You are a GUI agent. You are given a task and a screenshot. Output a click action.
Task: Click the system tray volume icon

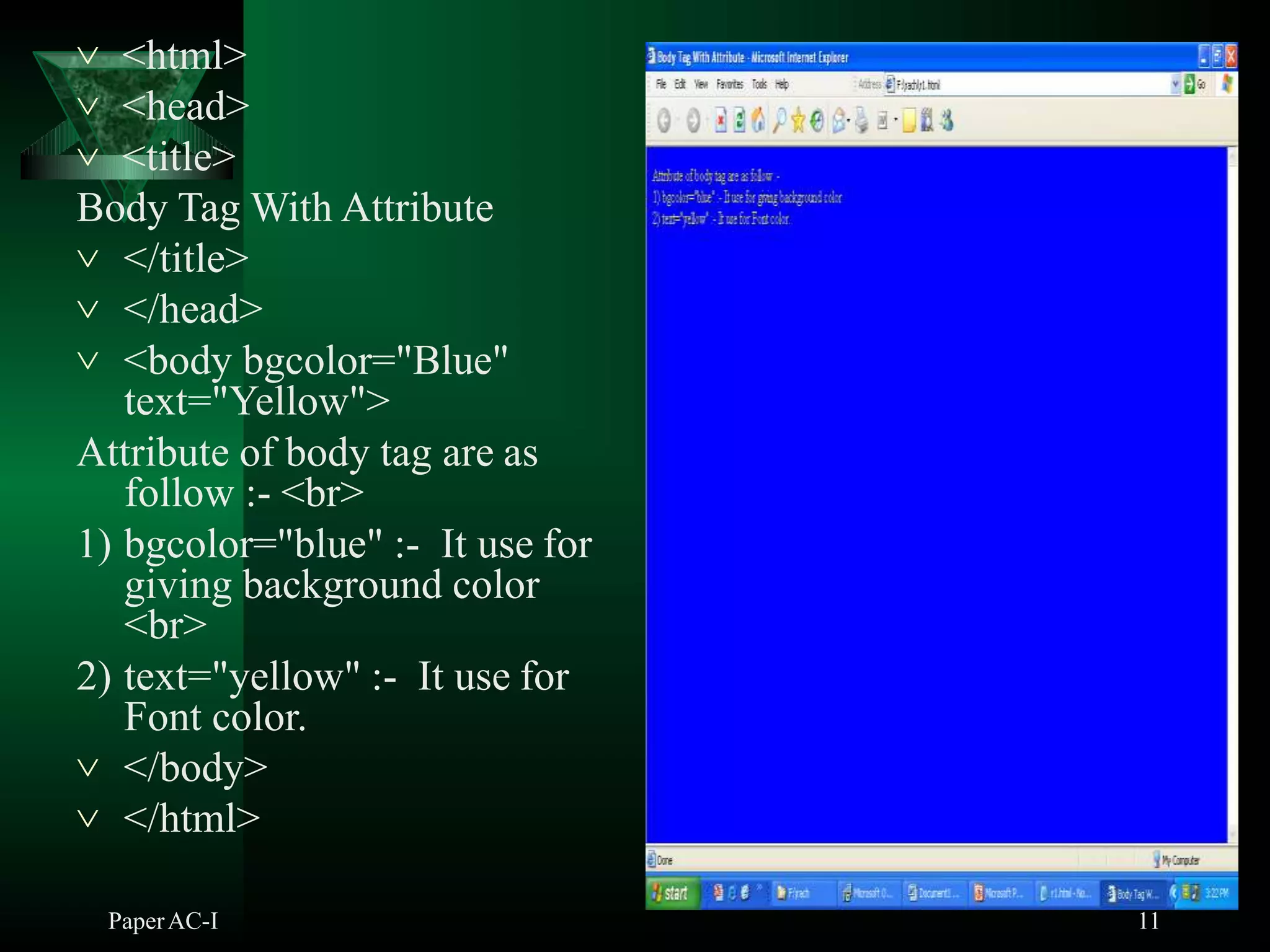pos(1195,892)
